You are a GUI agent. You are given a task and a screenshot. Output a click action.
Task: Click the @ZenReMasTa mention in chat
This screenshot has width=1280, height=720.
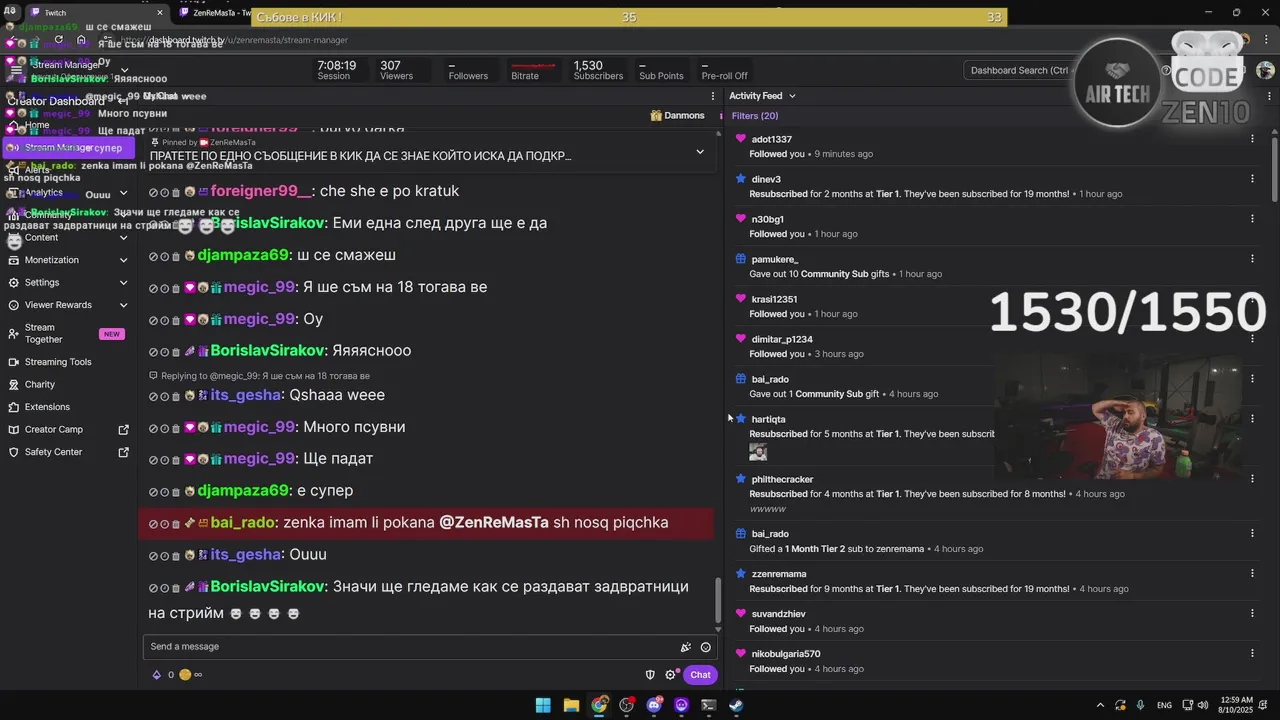[494, 523]
